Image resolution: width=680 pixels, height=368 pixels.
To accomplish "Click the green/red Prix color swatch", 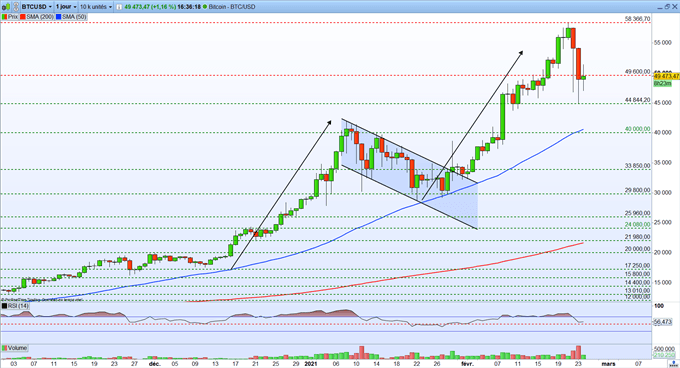I will coord(4,17).
